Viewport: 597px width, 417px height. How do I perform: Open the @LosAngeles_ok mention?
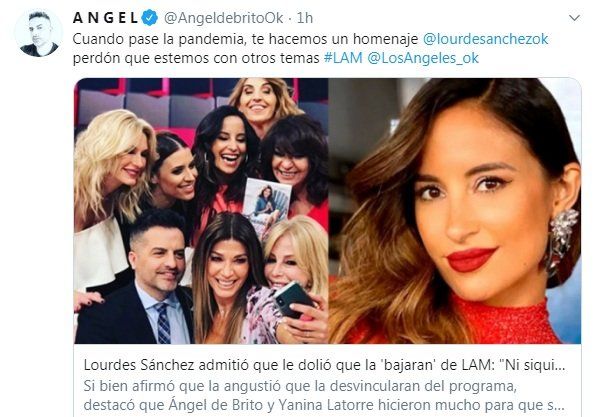pyautogui.click(x=423, y=58)
